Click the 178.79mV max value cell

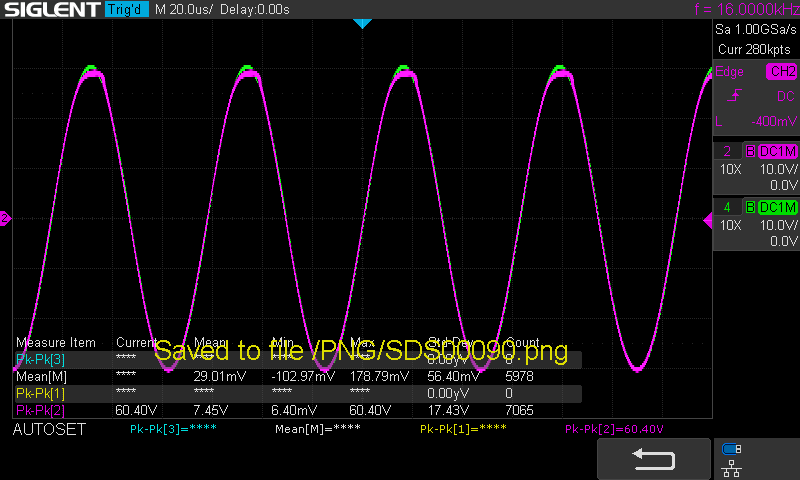[x=379, y=376]
